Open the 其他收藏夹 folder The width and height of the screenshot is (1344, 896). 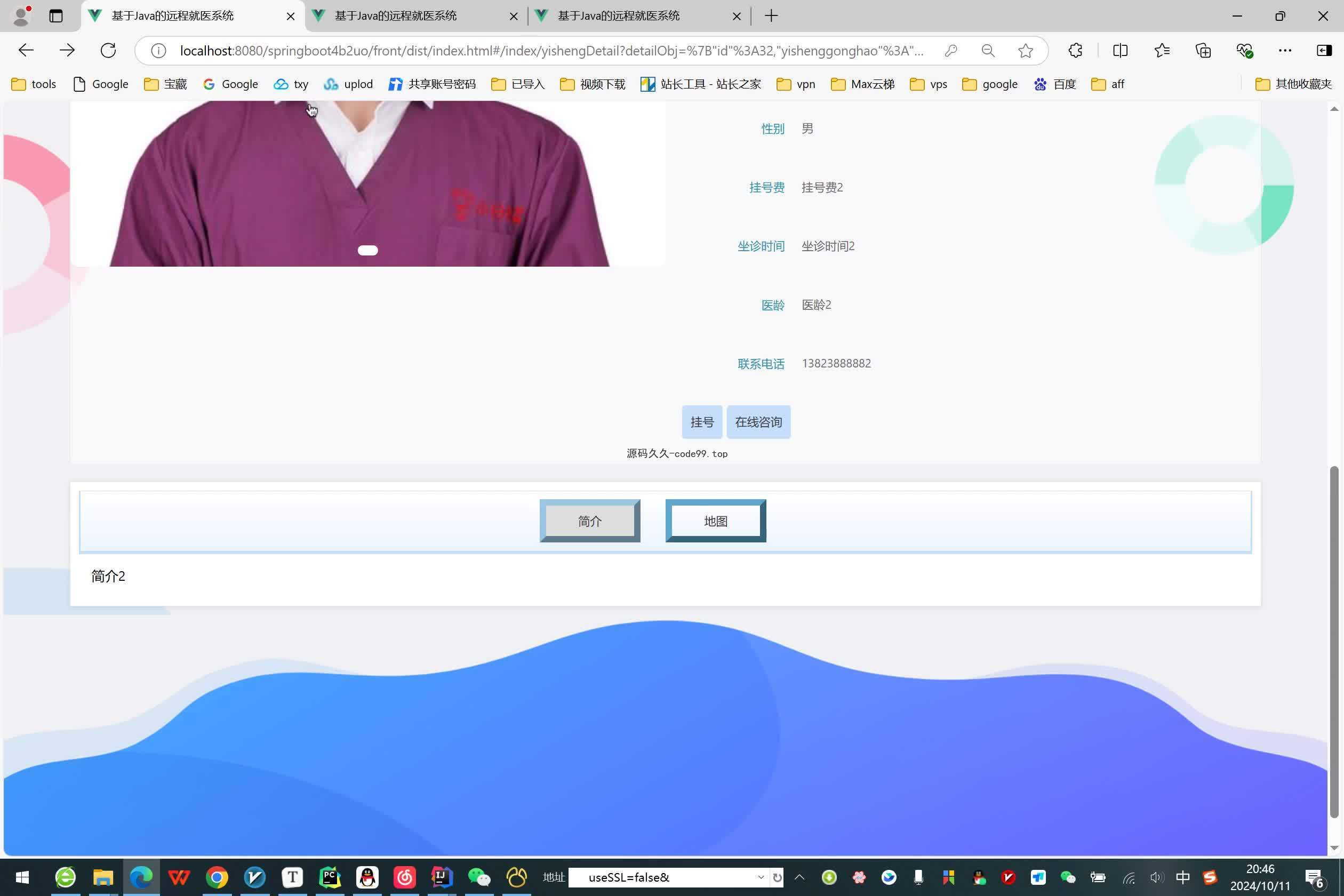[1294, 84]
